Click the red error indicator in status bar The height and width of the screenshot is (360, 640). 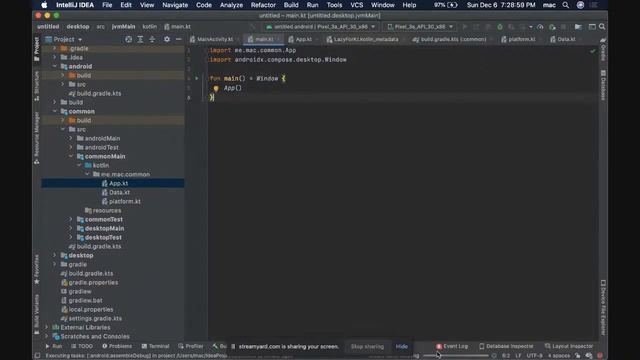pos(600,356)
